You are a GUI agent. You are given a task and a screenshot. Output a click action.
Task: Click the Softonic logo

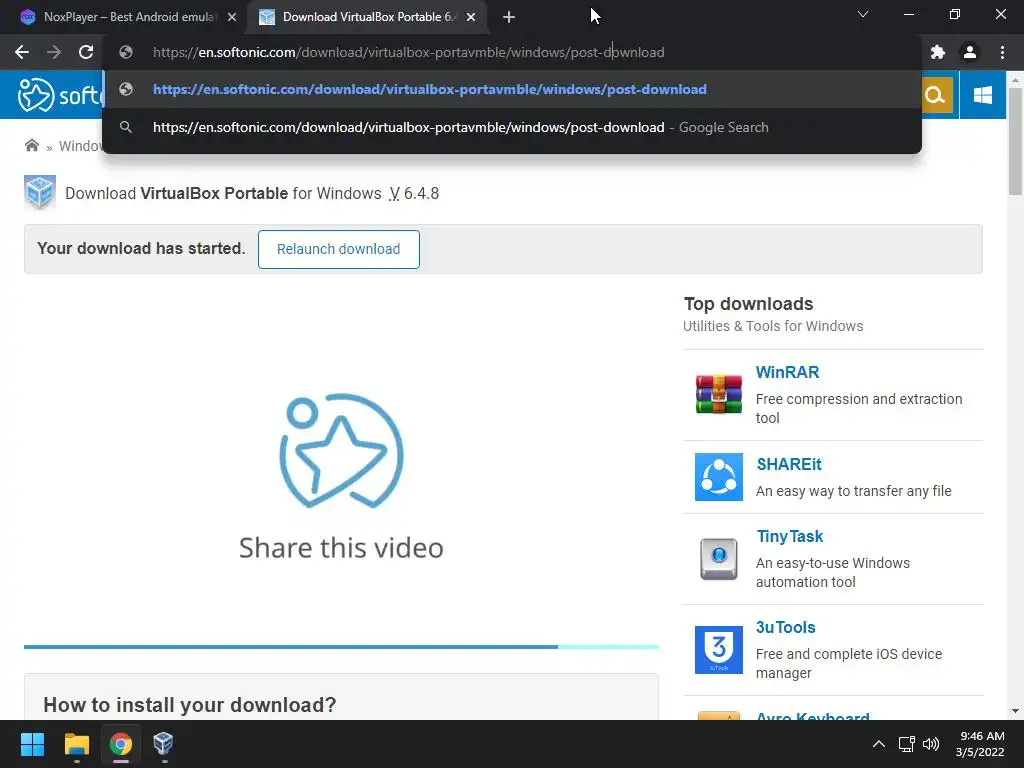point(59,95)
